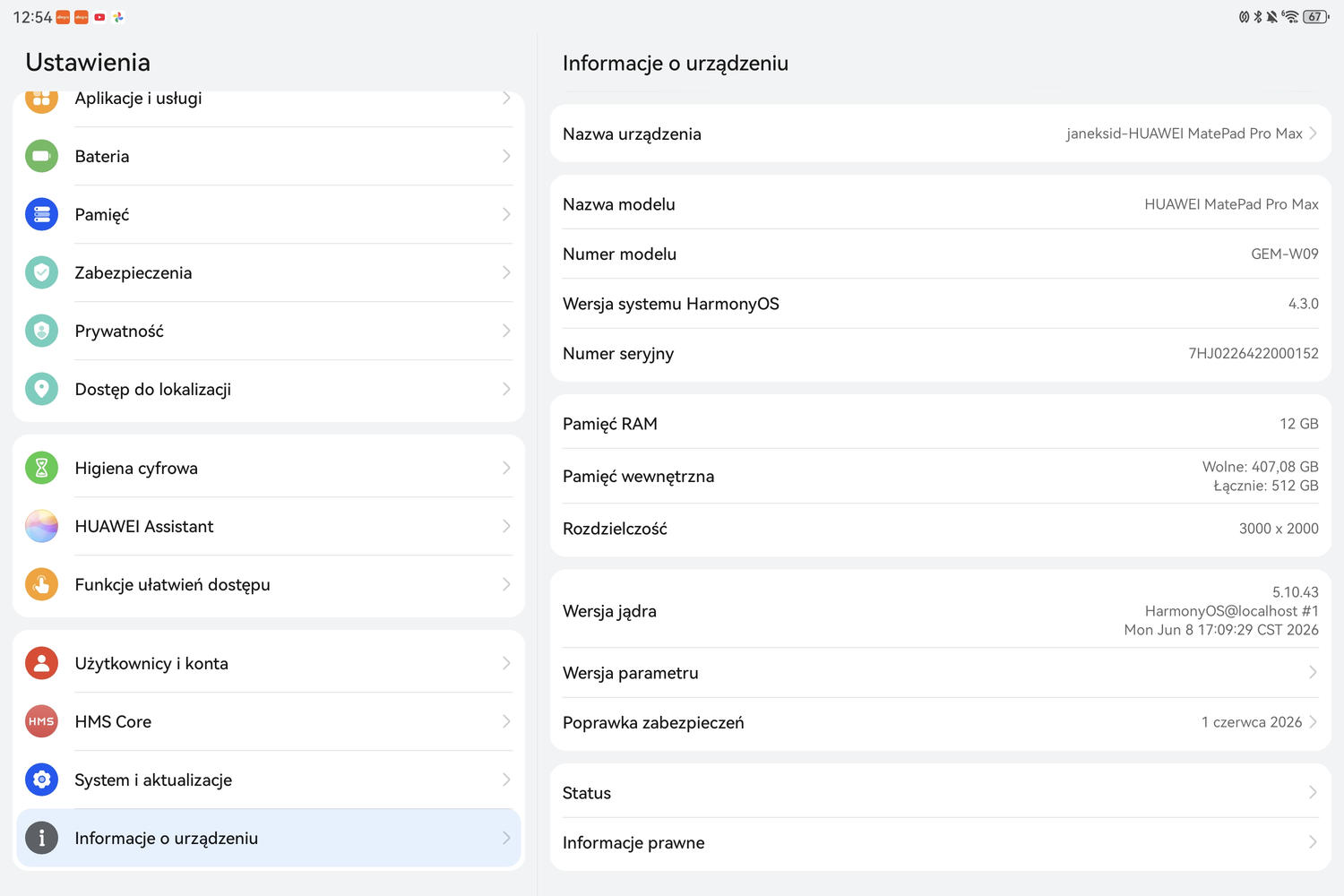
Task: Expand the Status row chevron
Action: coord(1313,792)
